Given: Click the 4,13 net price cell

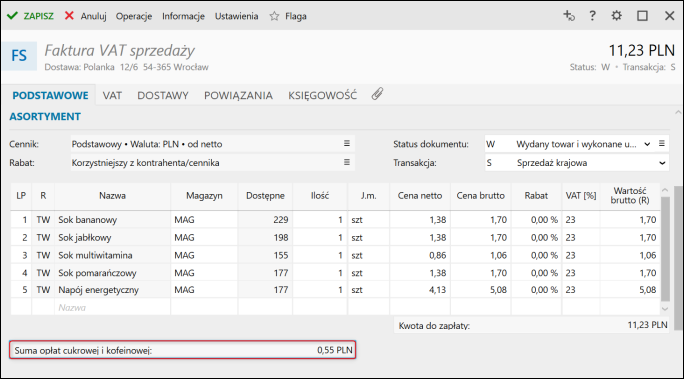Looking at the screenshot, I should 420,290.
